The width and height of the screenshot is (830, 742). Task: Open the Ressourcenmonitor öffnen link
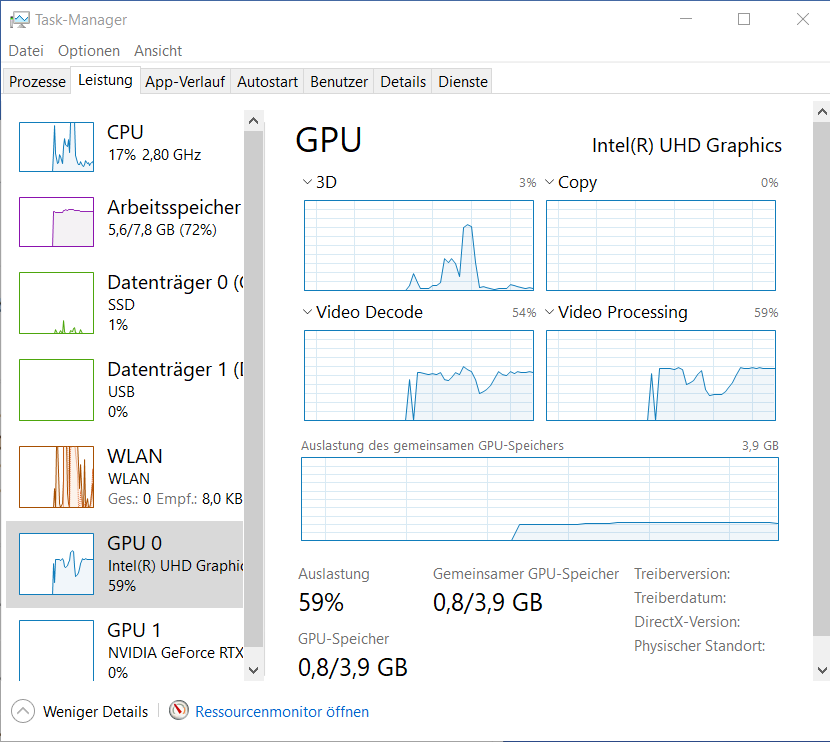coord(282,712)
